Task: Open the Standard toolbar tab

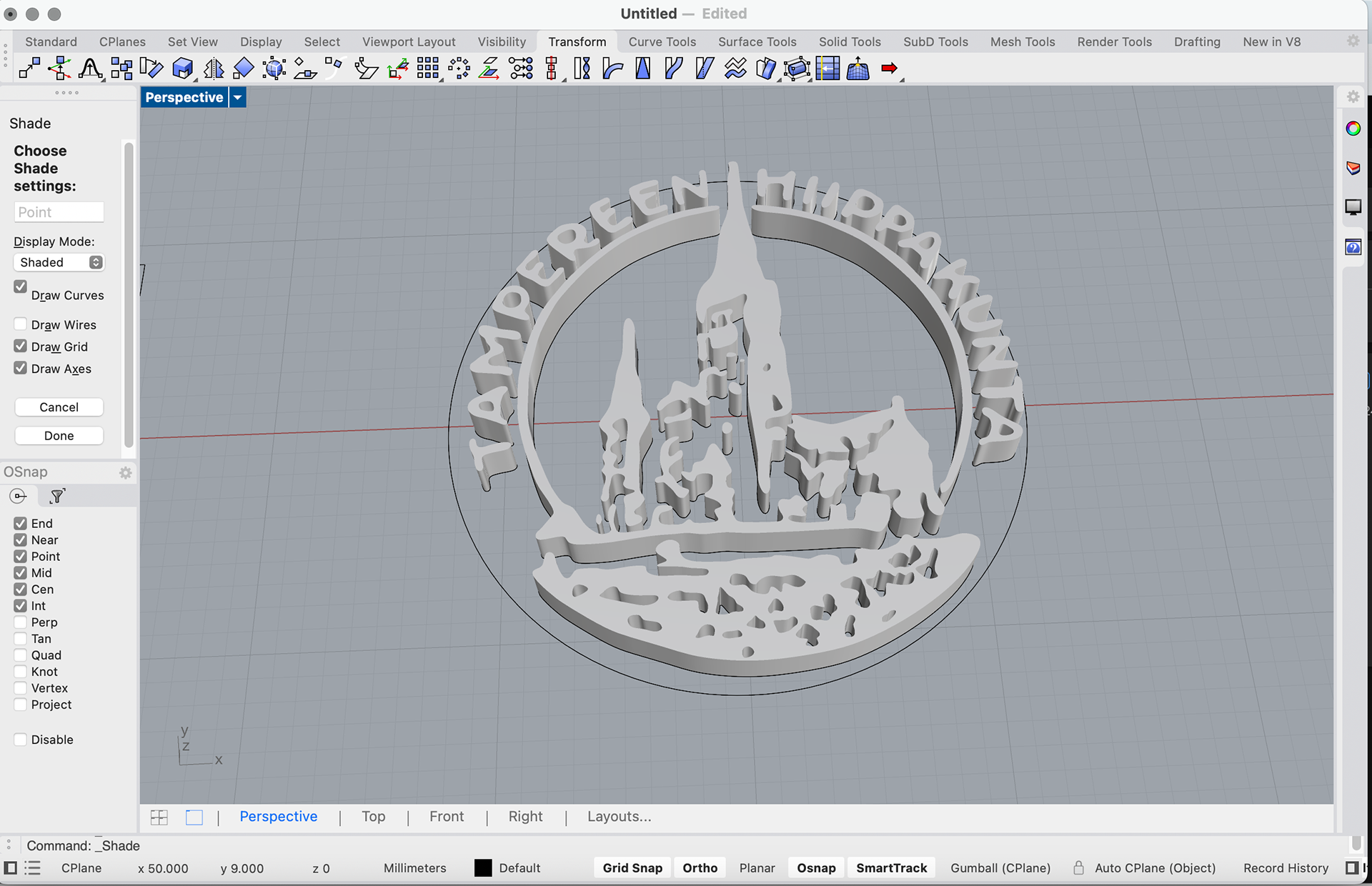Action: [51, 41]
